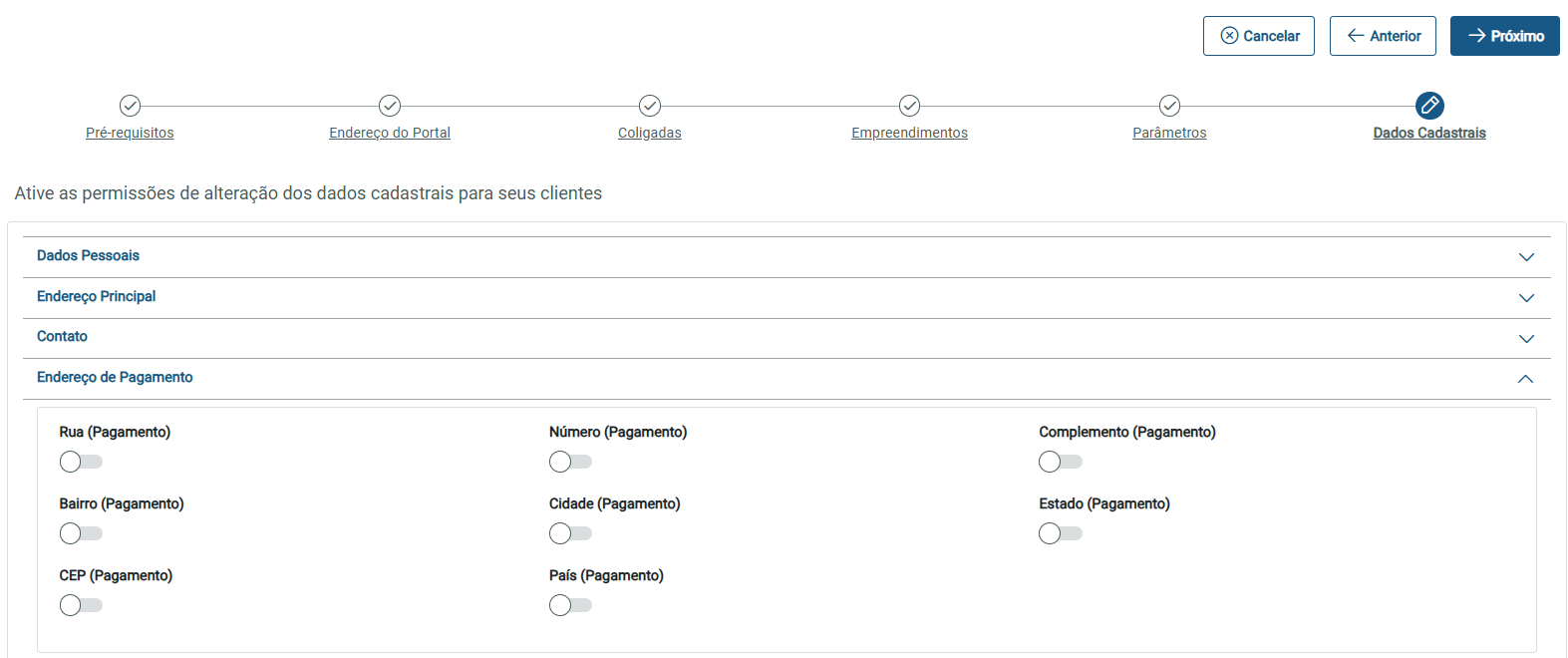Open the Contato accordion section
The height and width of the screenshot is (658, 1568).
(1525, 339)
